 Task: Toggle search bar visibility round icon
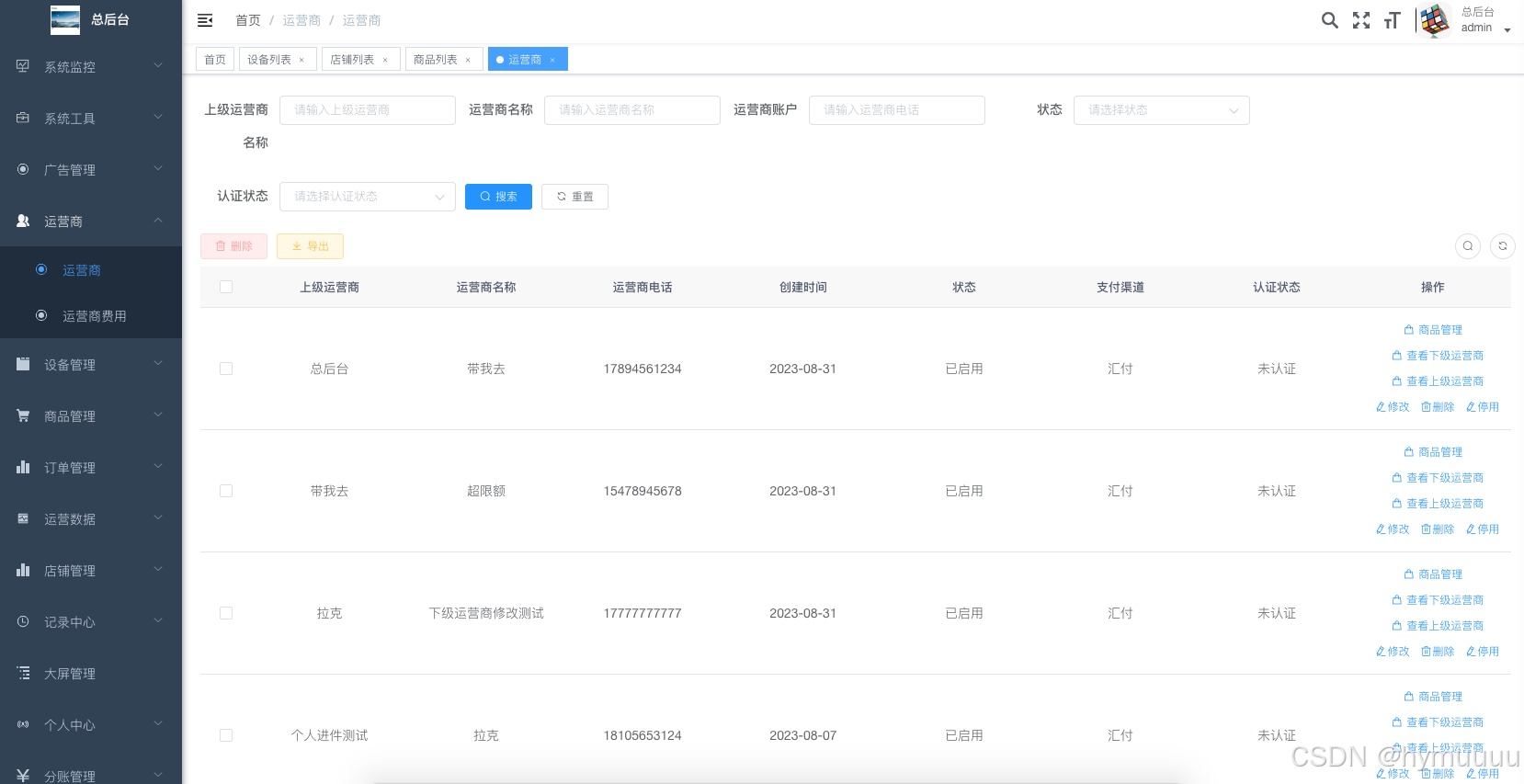[x=1468, y=246]
